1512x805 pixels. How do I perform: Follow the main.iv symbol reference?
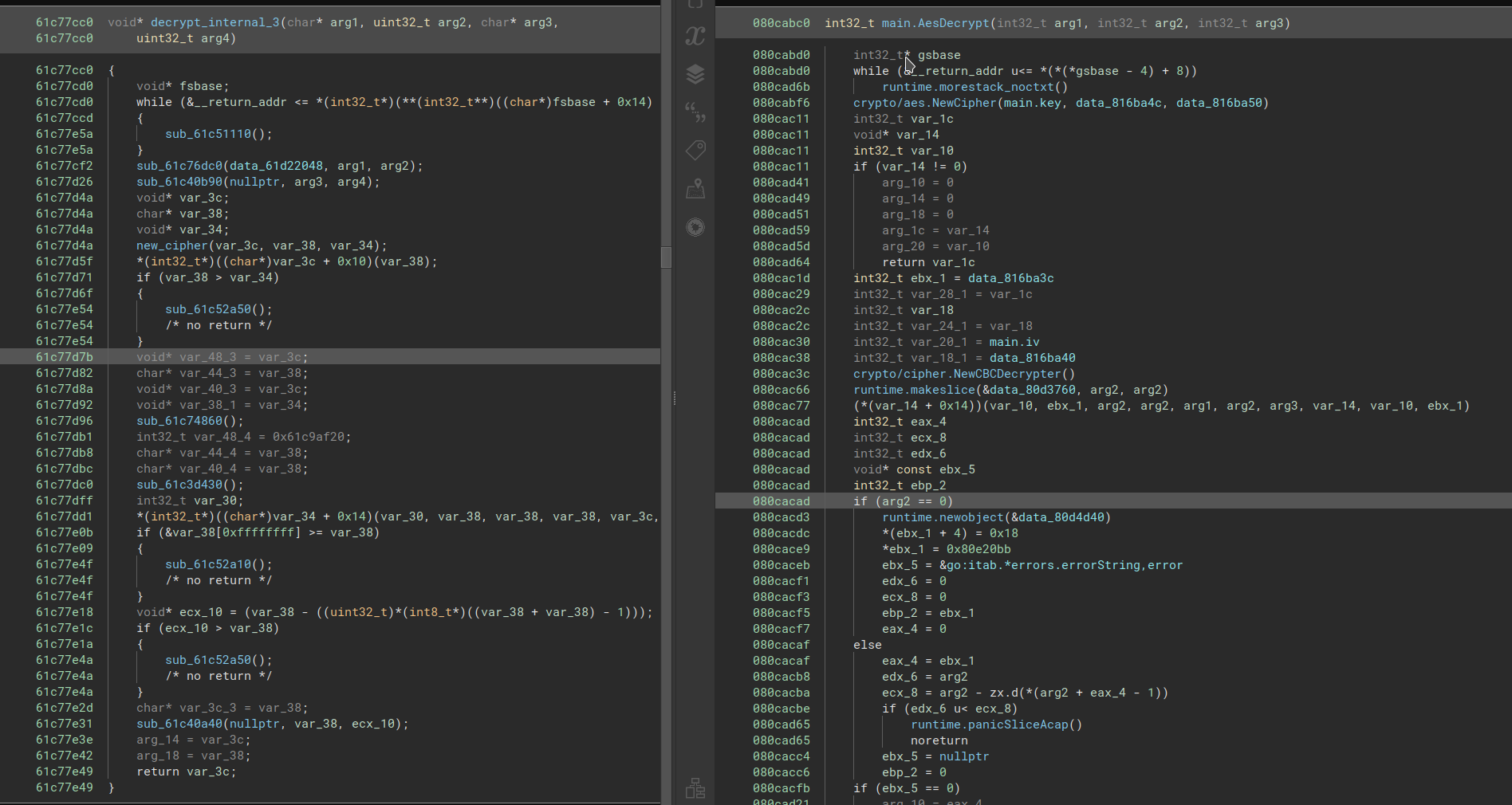tap(1014, 342)
